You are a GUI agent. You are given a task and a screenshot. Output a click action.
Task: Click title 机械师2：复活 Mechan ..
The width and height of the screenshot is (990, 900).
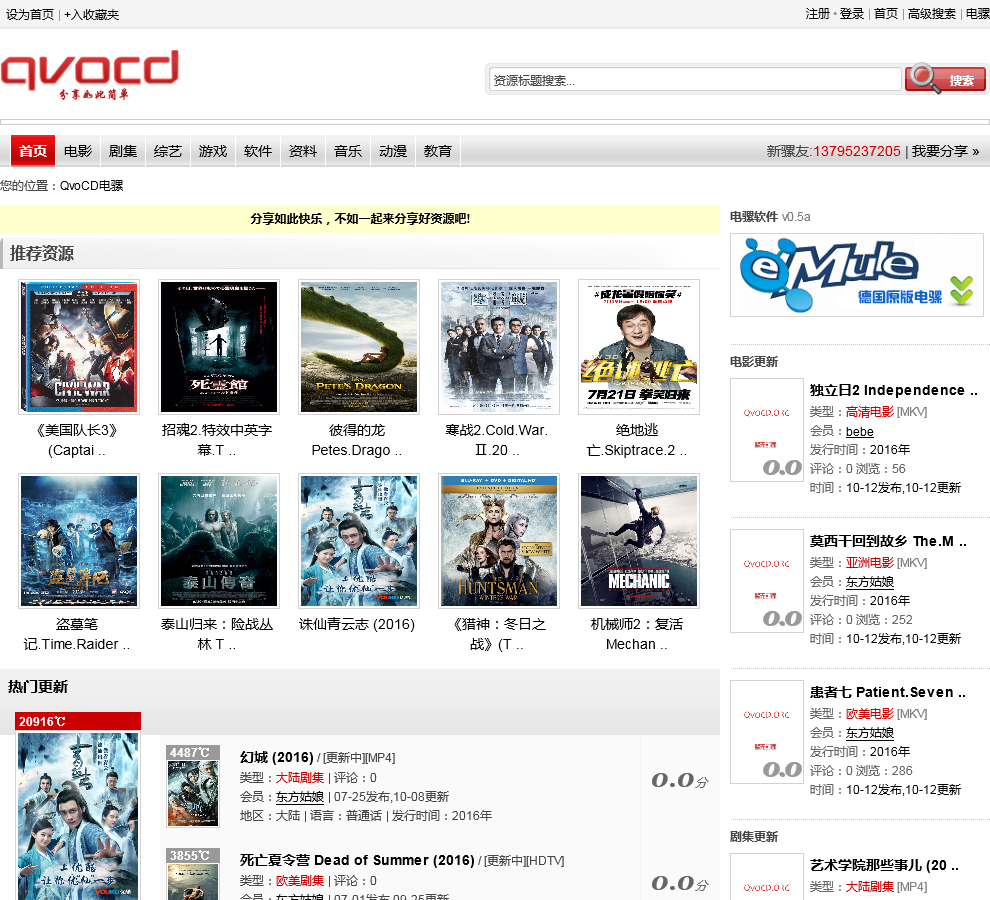click(636, 634)
